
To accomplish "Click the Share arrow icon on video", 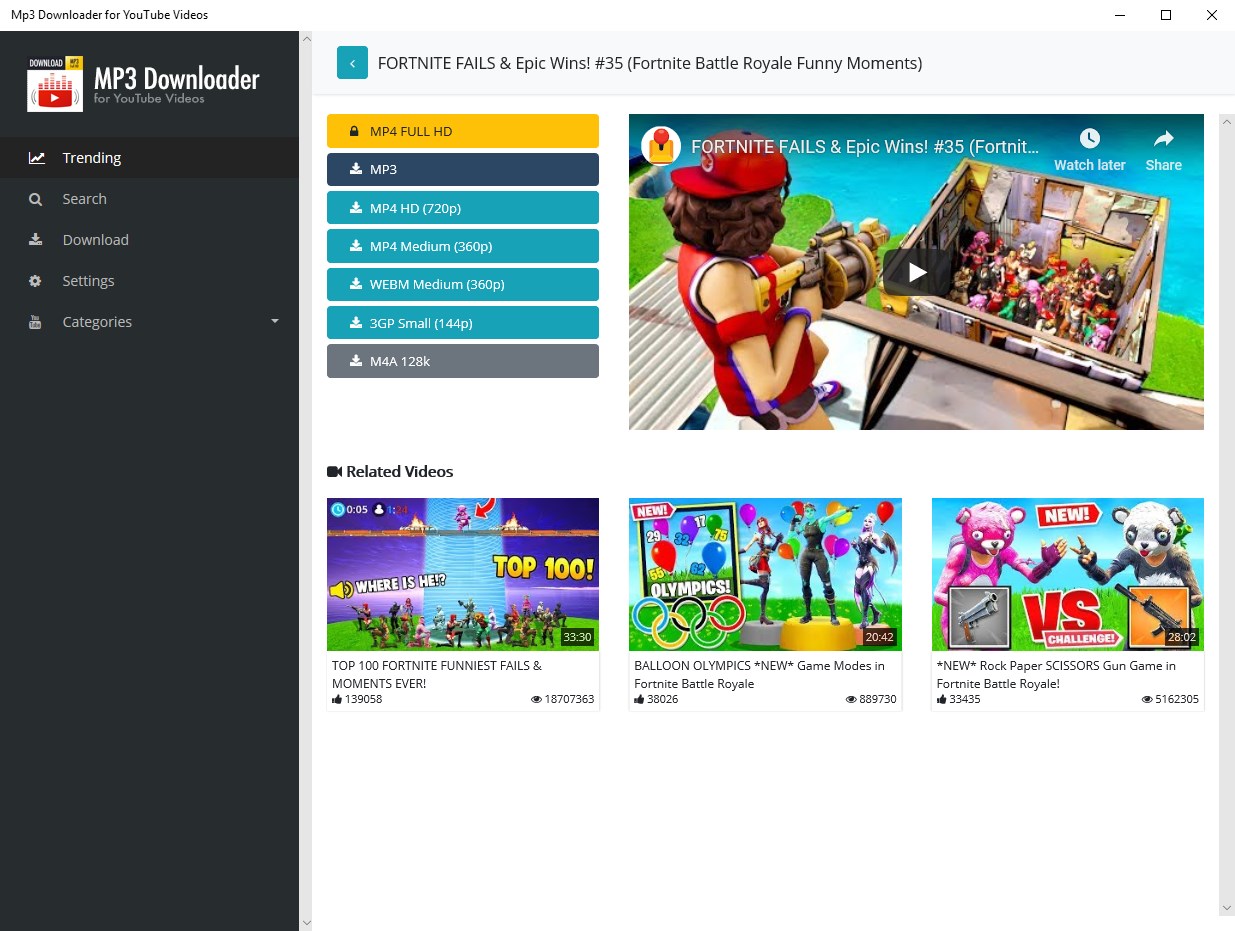I will (1163, 138).
